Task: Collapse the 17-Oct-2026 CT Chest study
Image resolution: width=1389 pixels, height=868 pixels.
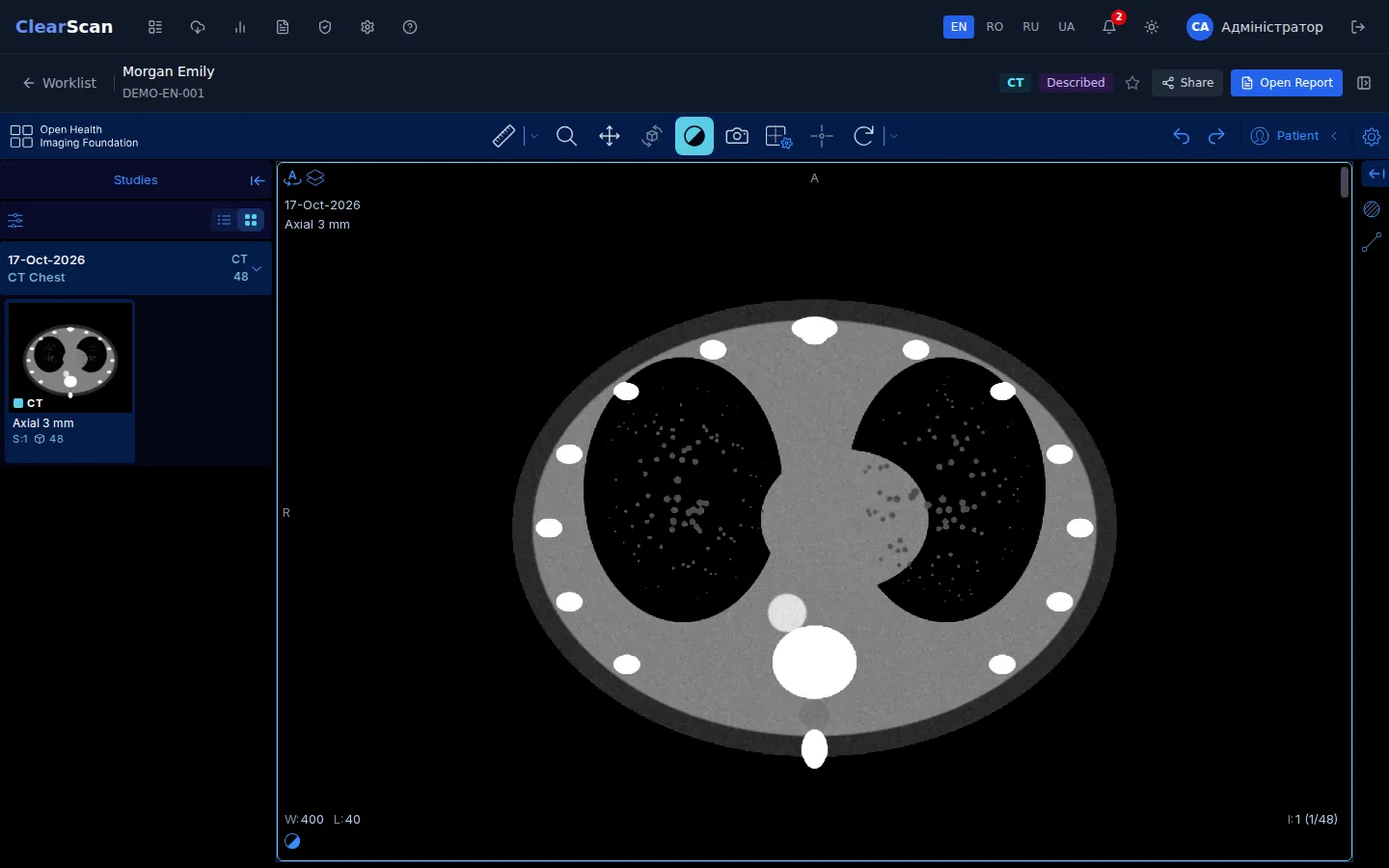Action: (x=257, y=269)
